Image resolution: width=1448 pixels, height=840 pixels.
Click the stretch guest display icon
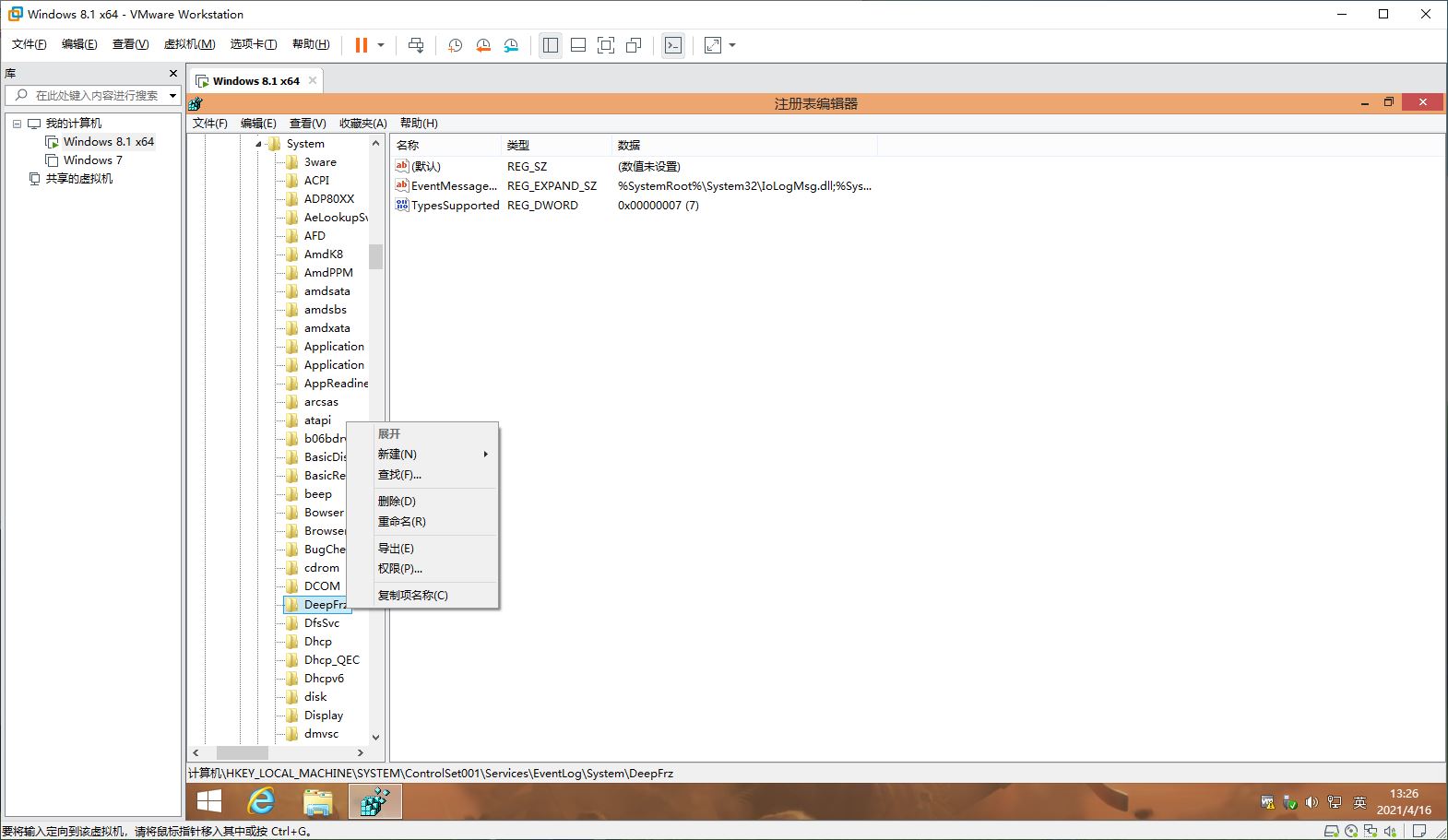[713, 45]
